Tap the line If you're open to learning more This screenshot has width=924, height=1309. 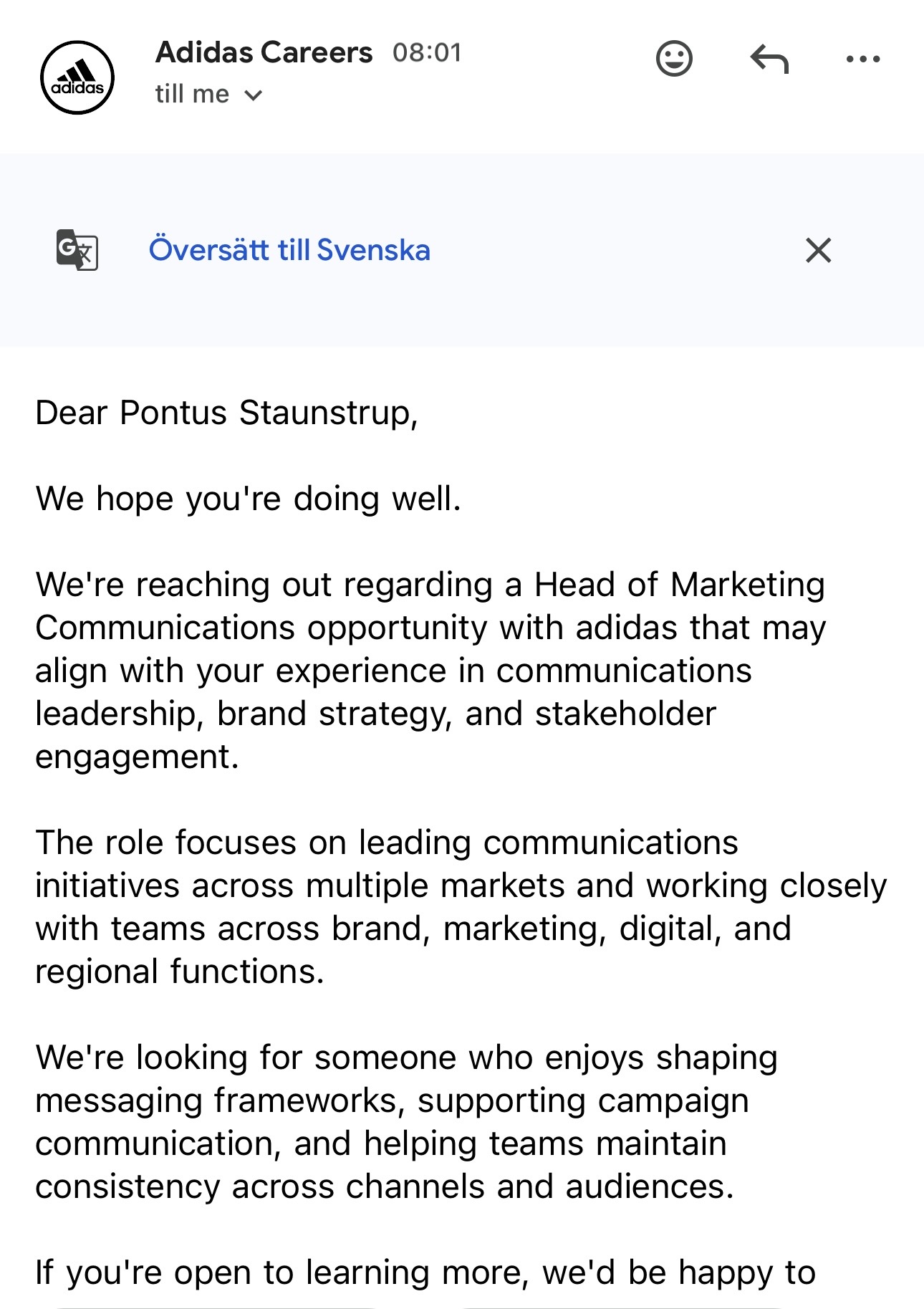[x=425, y=1273]
